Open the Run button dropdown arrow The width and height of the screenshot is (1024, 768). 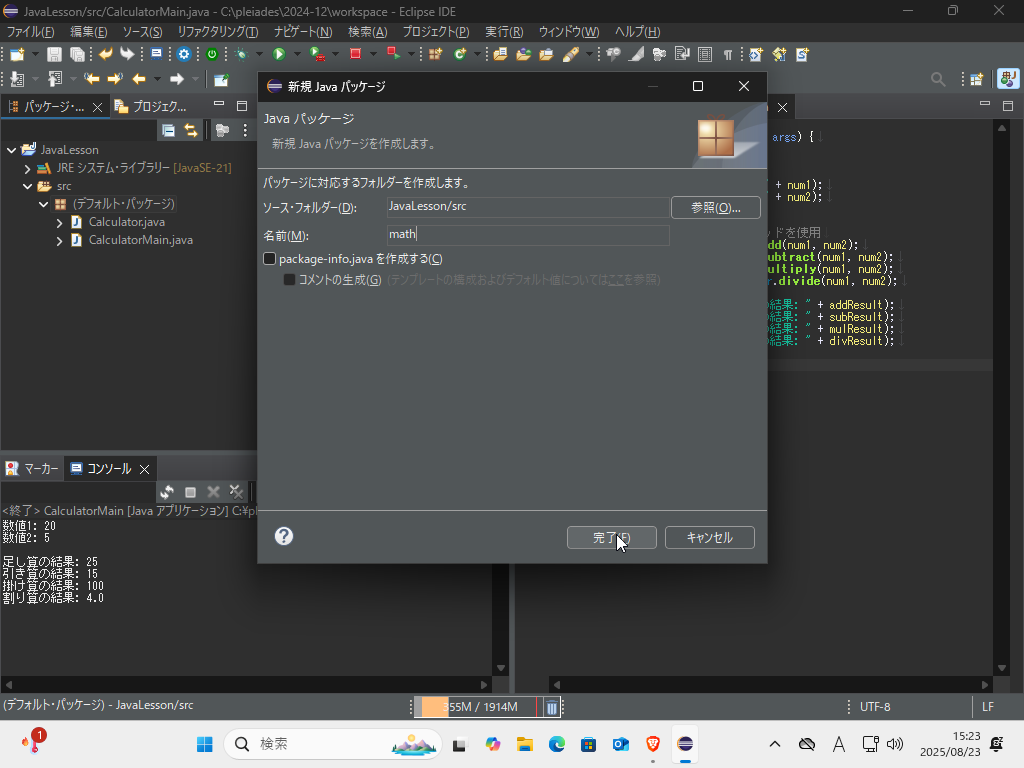[x=297, y=55]
